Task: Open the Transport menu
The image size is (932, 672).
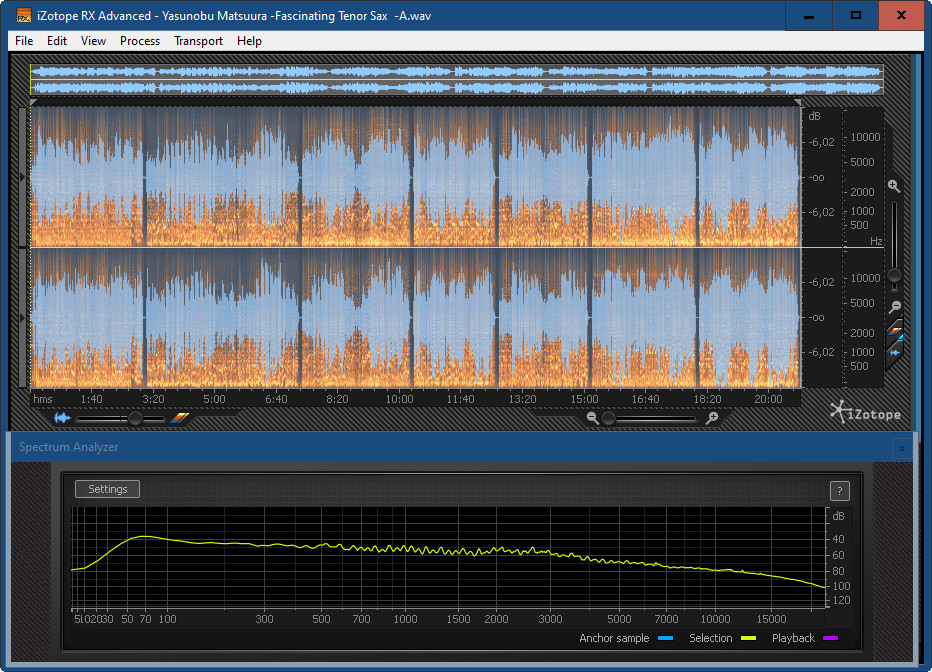Action: point(198,41)
